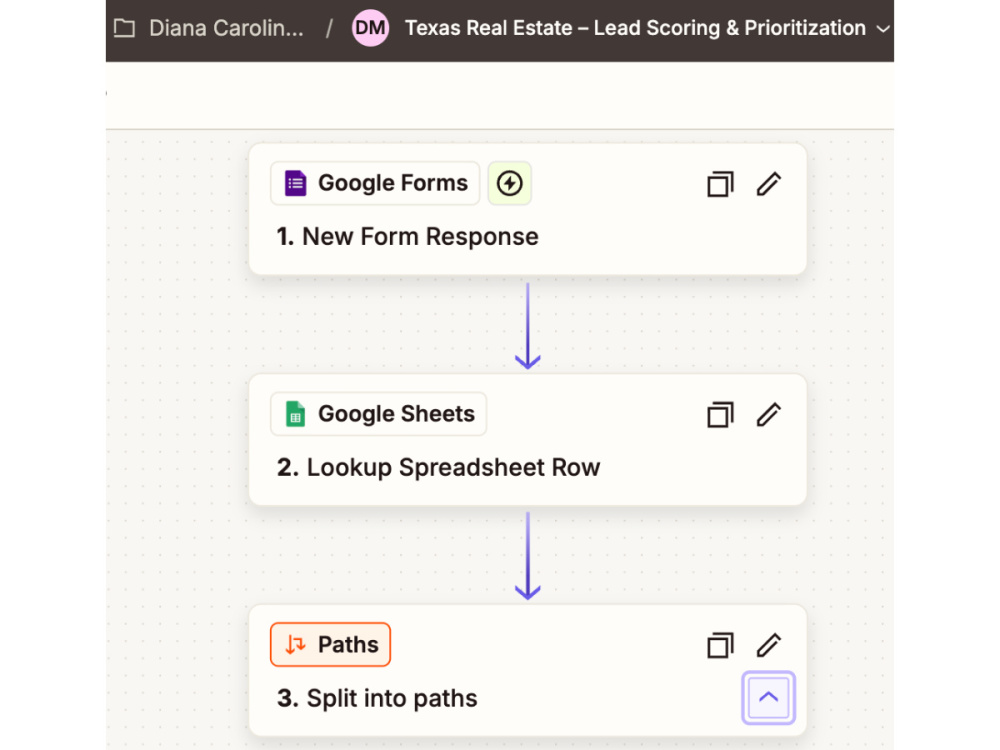Click the Texas Real Estate Zap title
Image resolution: width=1000 pixels, height=750 pixels.
click(x=635, y=28)
